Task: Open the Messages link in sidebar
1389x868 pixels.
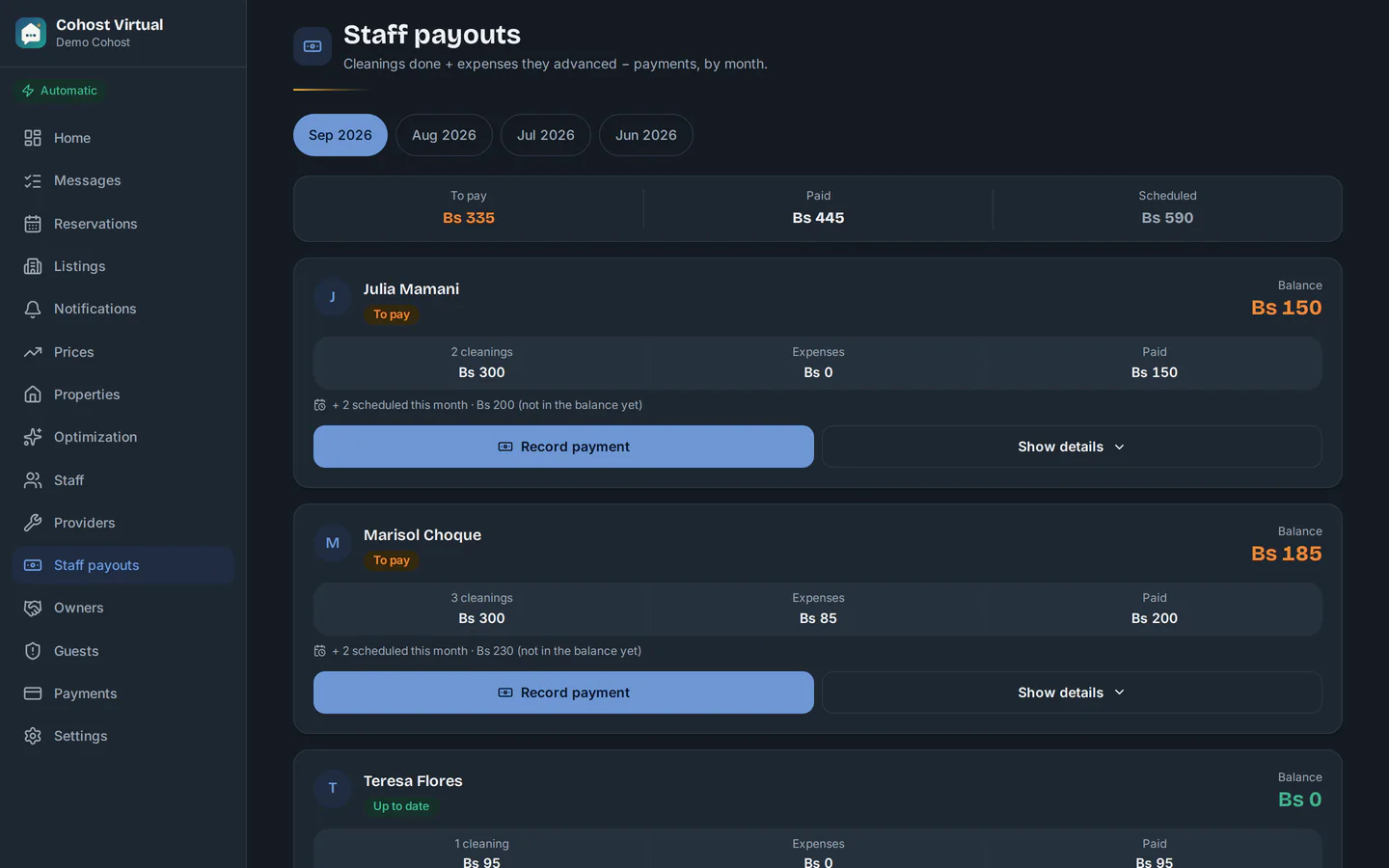Action: click(x=123, y=180)
